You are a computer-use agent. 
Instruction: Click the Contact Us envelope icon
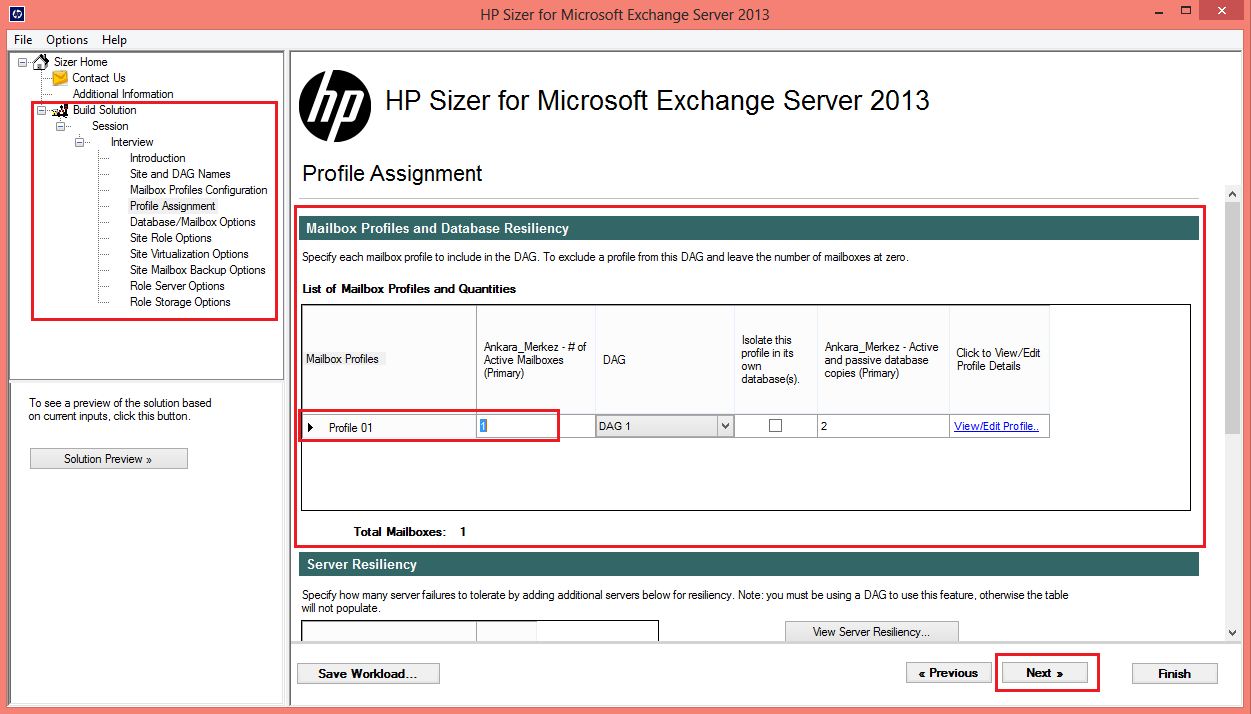pyautogui.click(x=60, y=78)
